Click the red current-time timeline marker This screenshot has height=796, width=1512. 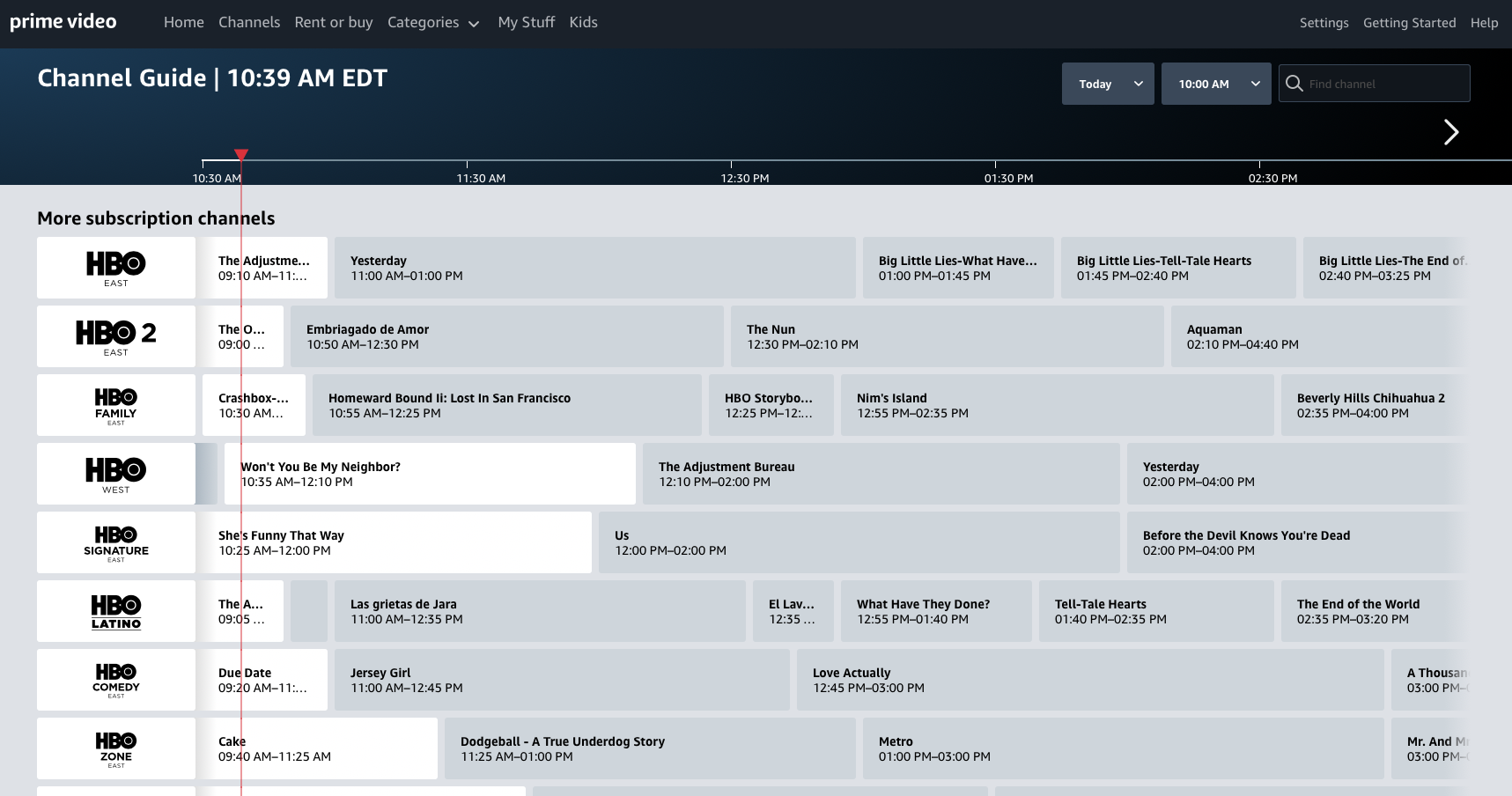241,155
